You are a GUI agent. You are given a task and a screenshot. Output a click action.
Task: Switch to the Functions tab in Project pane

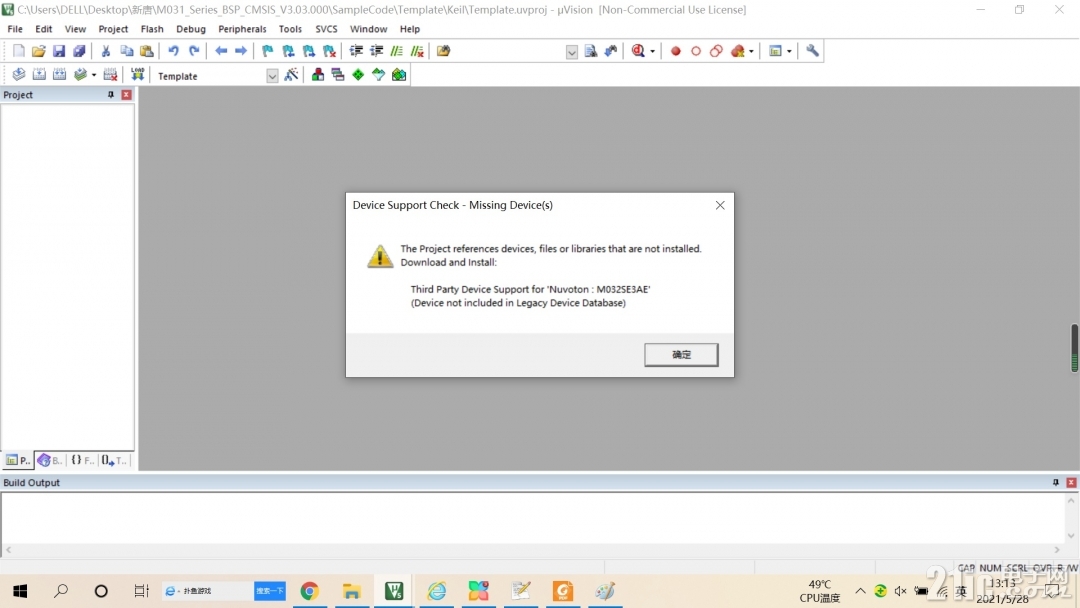pyautogui.click(x=82, y=460)
